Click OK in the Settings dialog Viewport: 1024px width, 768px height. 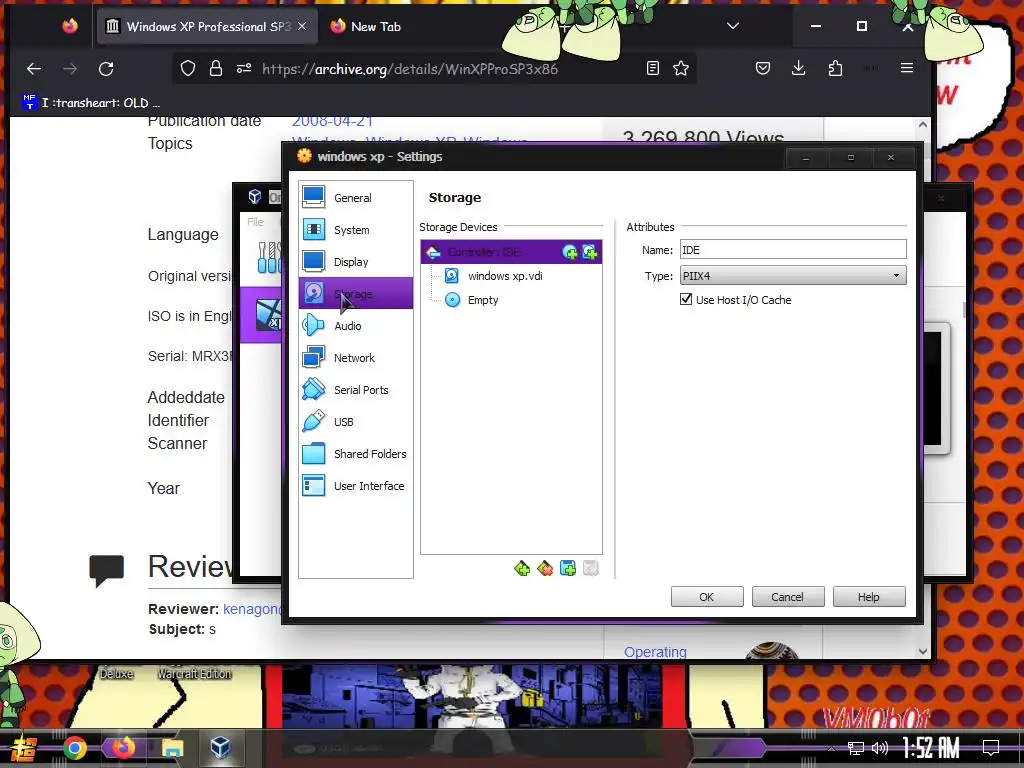pyautogui.click(x=707, y=596)
